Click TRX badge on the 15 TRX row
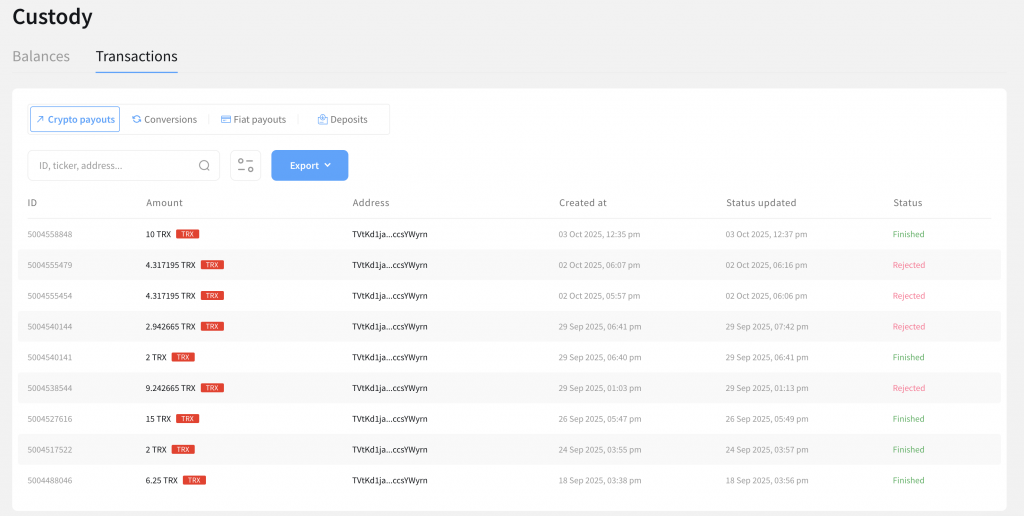 point(187,419)
